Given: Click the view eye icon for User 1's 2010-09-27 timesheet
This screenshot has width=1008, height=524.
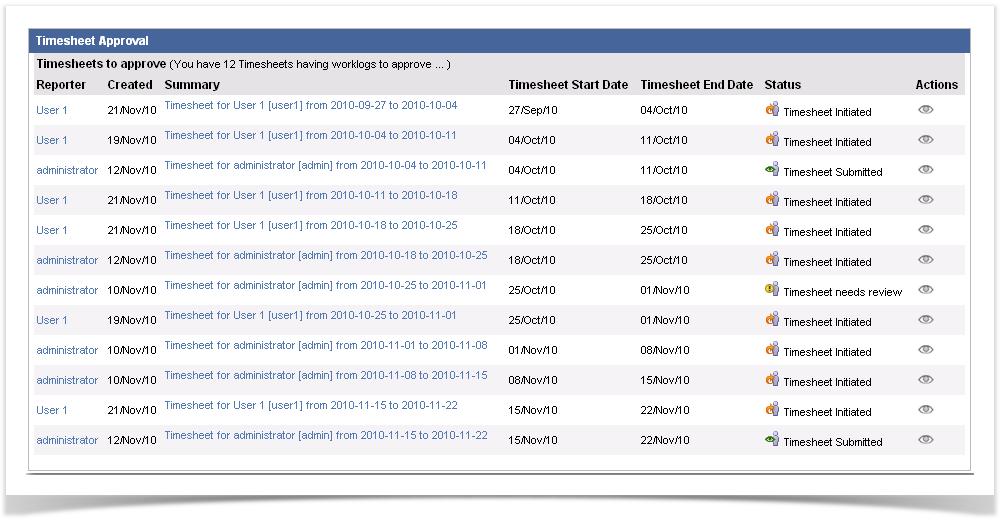Looking at the screenshot, I should (x=925, y=110).
